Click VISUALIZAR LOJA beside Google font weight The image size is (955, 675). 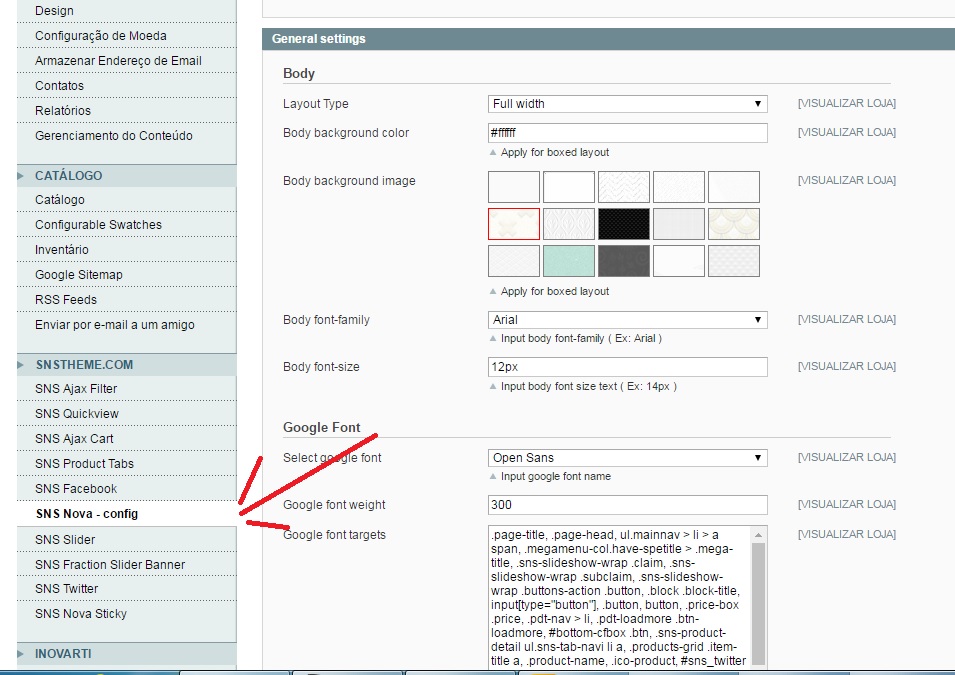coord(846,504)
